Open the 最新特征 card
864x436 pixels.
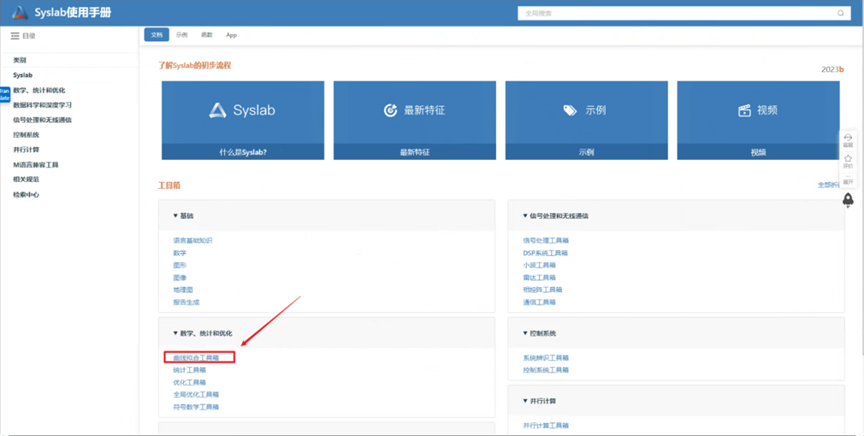414,120
